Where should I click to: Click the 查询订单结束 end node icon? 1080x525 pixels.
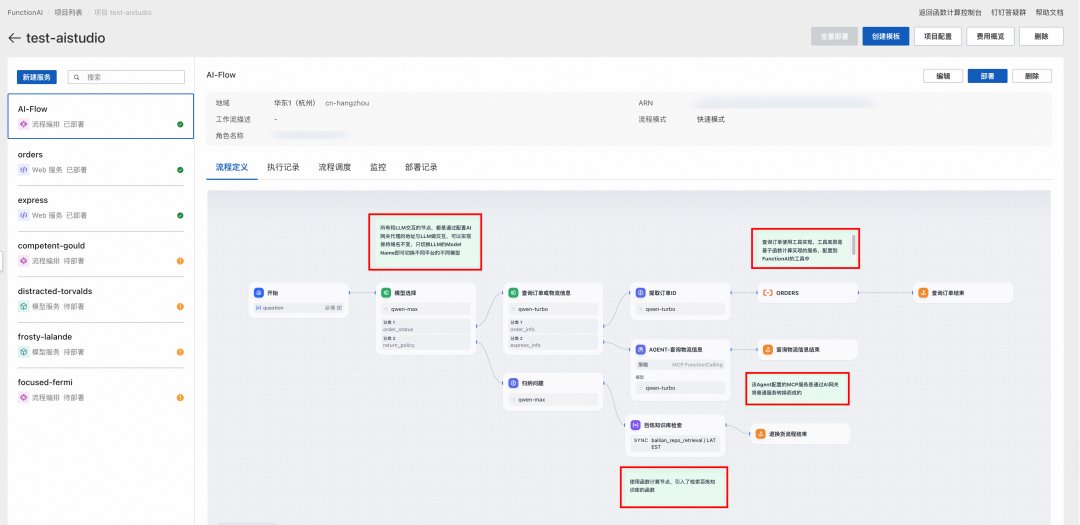[923, 293]
